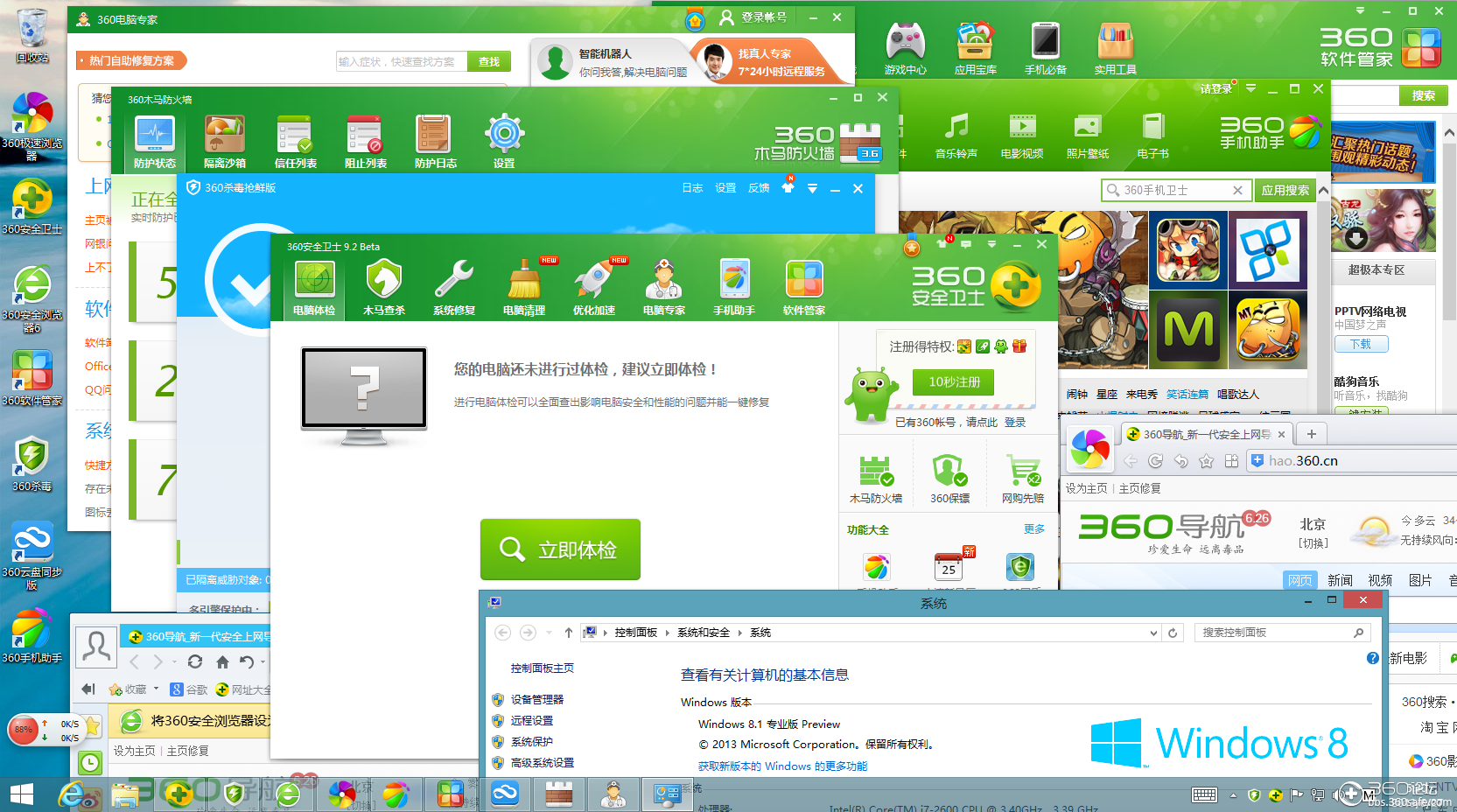Click 木马防火墙 shortcut in 360安全卫士 side panel
1457x812 pixels.
(x=875, y=479)
